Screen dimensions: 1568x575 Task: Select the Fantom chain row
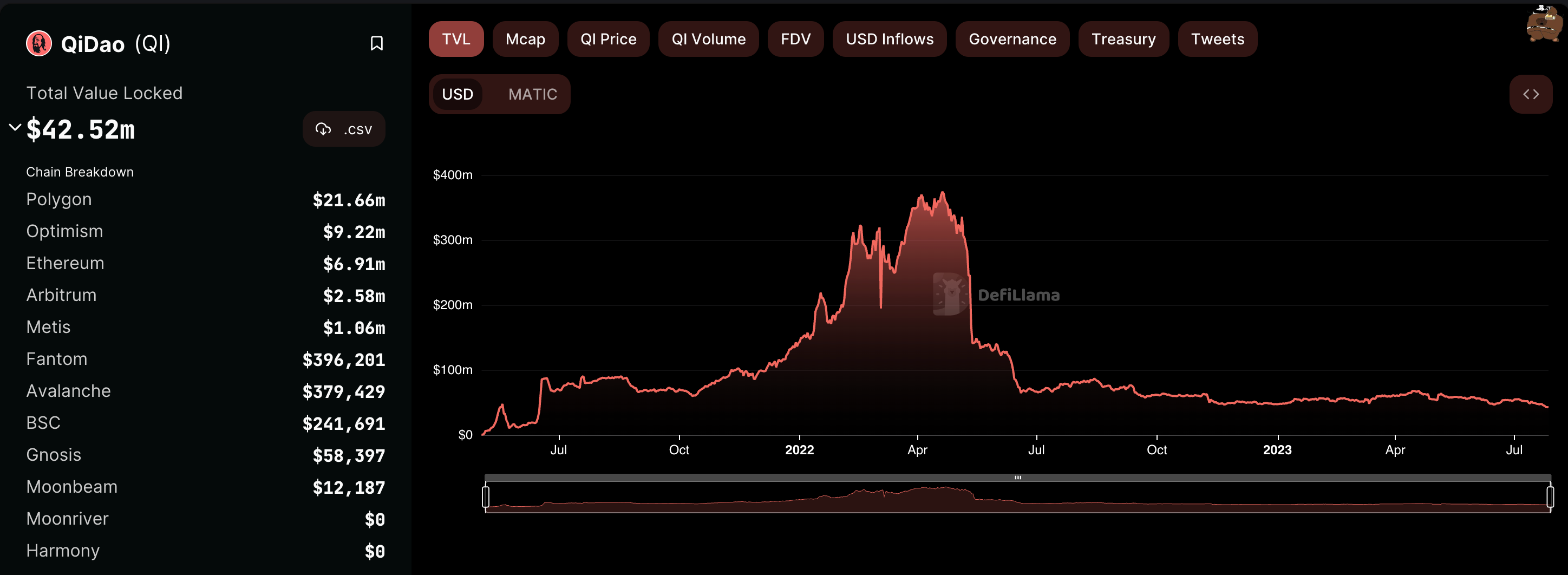[206, 359]
